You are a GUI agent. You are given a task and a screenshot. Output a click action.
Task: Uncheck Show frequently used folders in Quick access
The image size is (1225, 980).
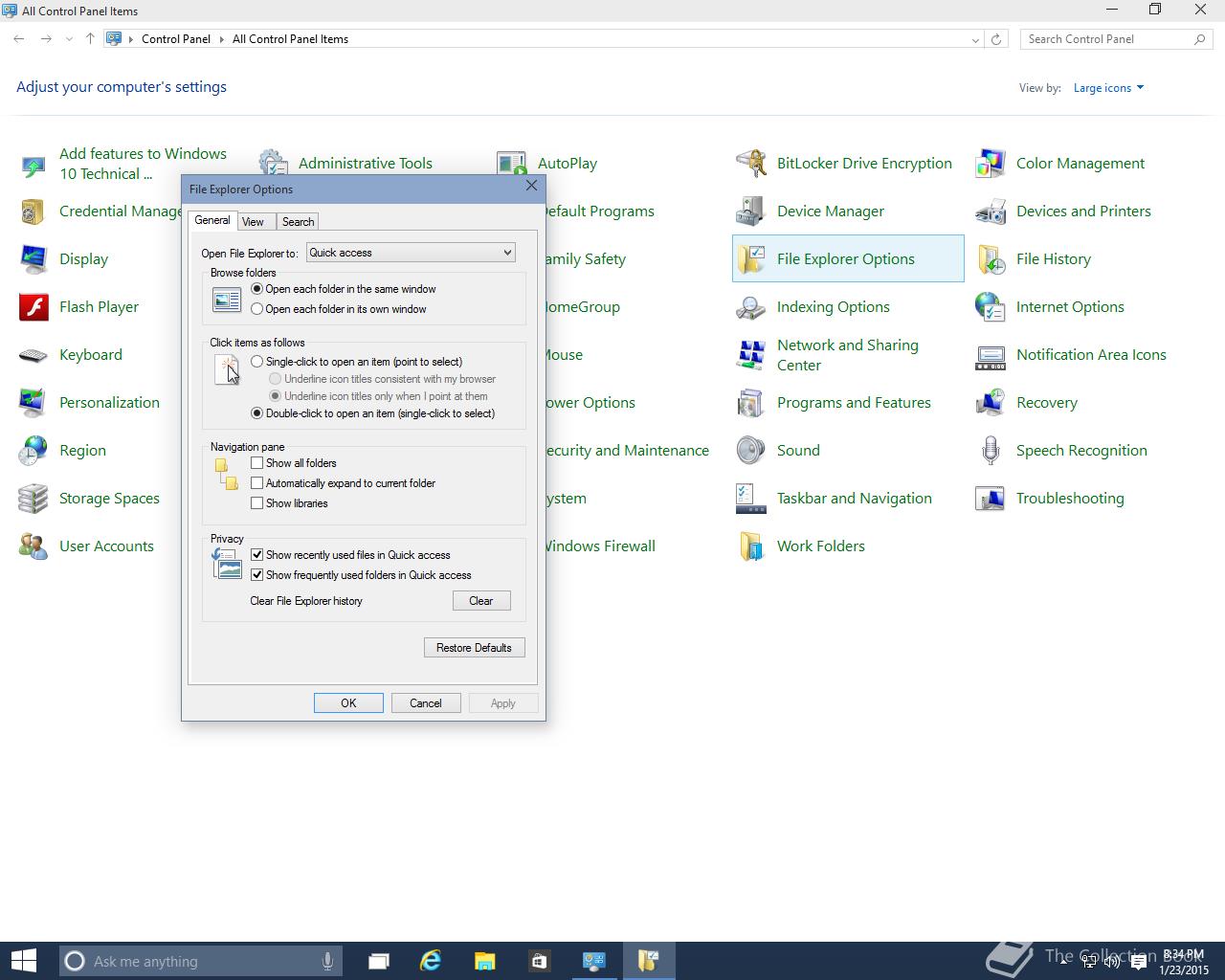pos(256,575)
